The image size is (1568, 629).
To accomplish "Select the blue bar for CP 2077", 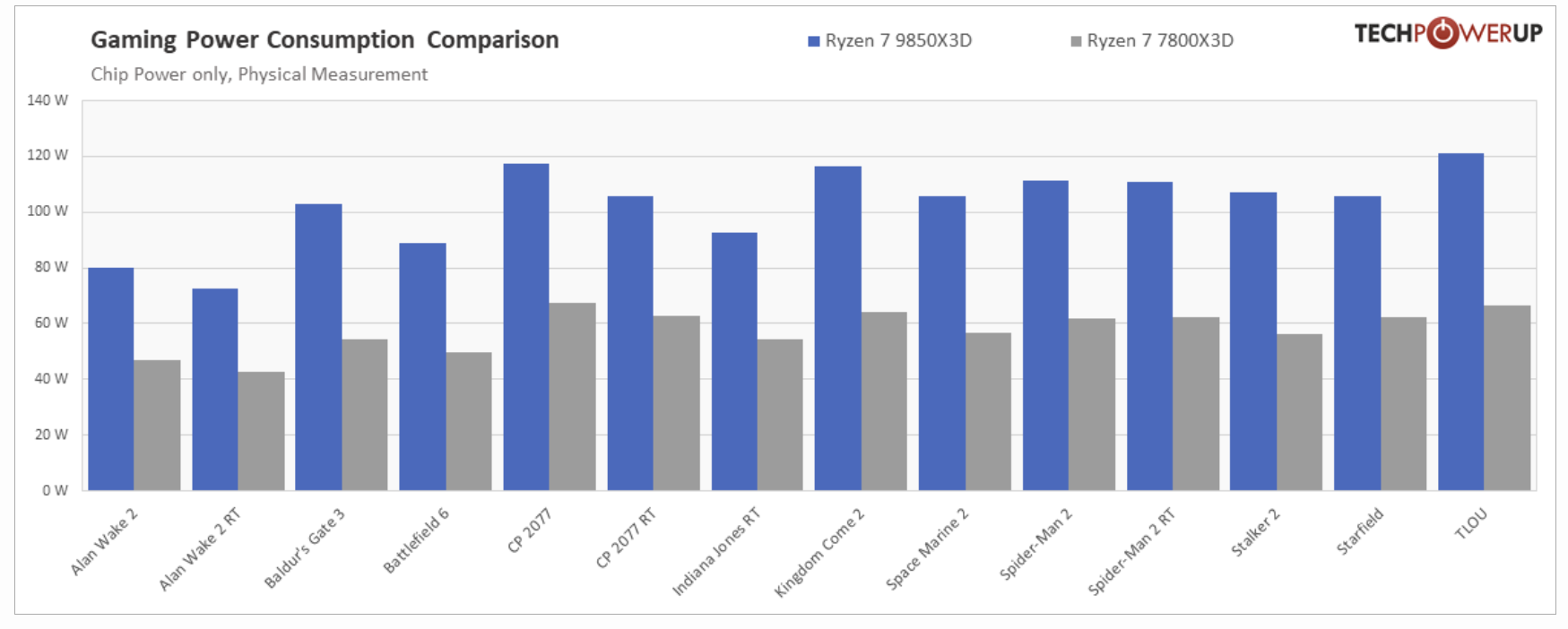I will coord(526,327).
